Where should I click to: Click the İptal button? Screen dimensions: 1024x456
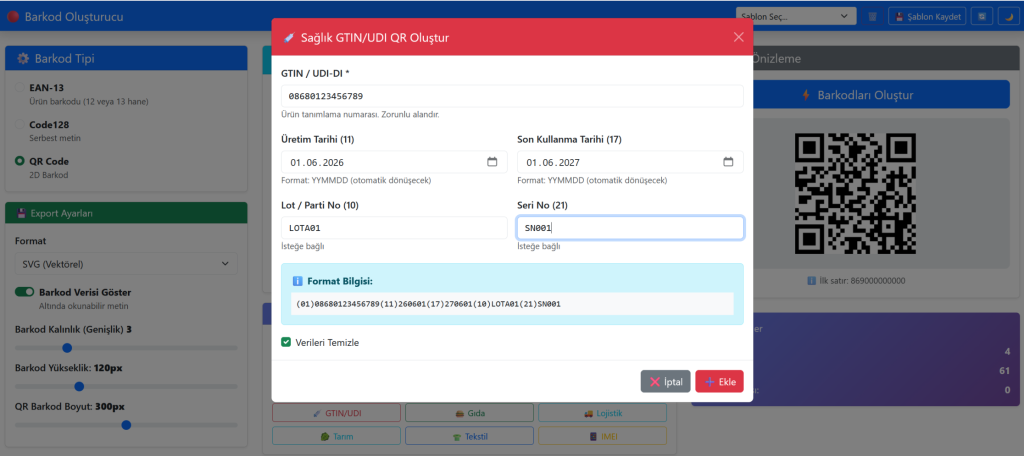click(x=665, y=382)
